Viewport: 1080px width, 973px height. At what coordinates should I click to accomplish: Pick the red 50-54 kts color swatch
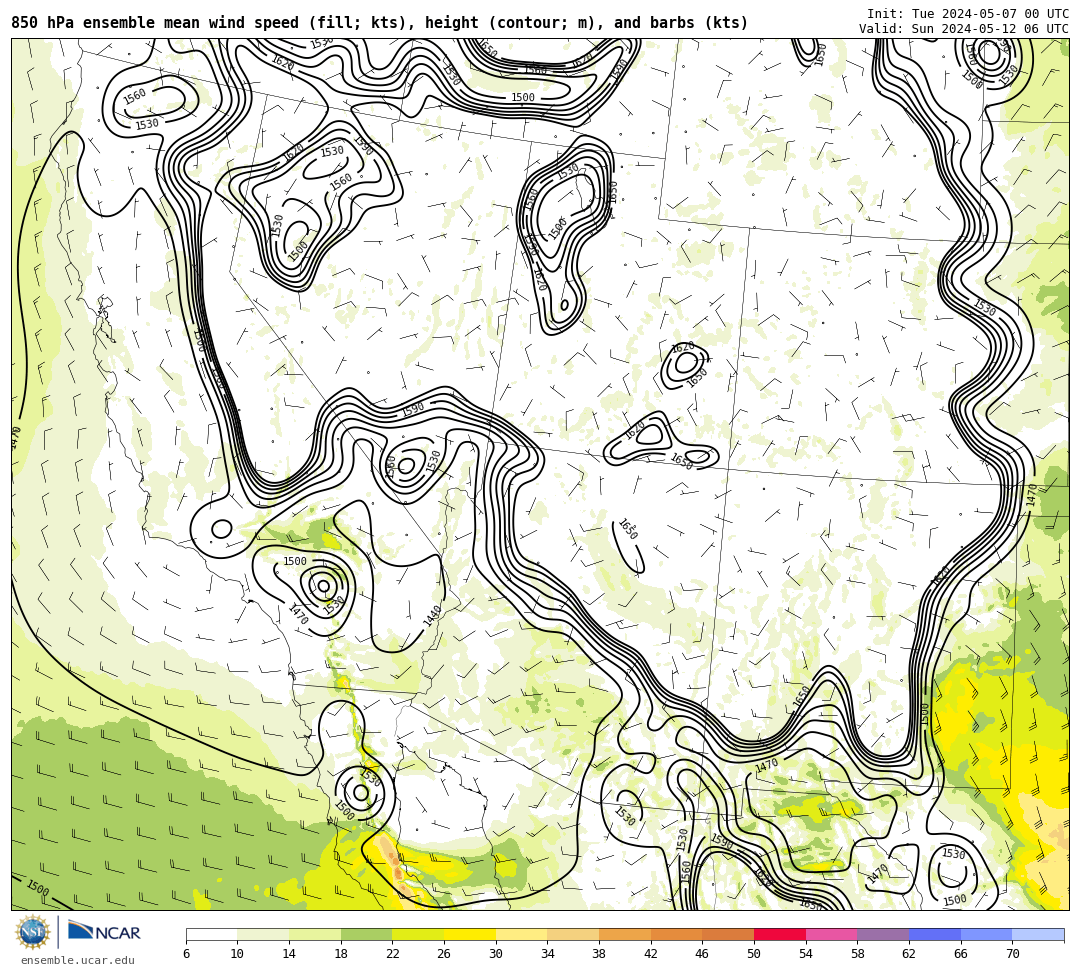(x=780, y=934)
